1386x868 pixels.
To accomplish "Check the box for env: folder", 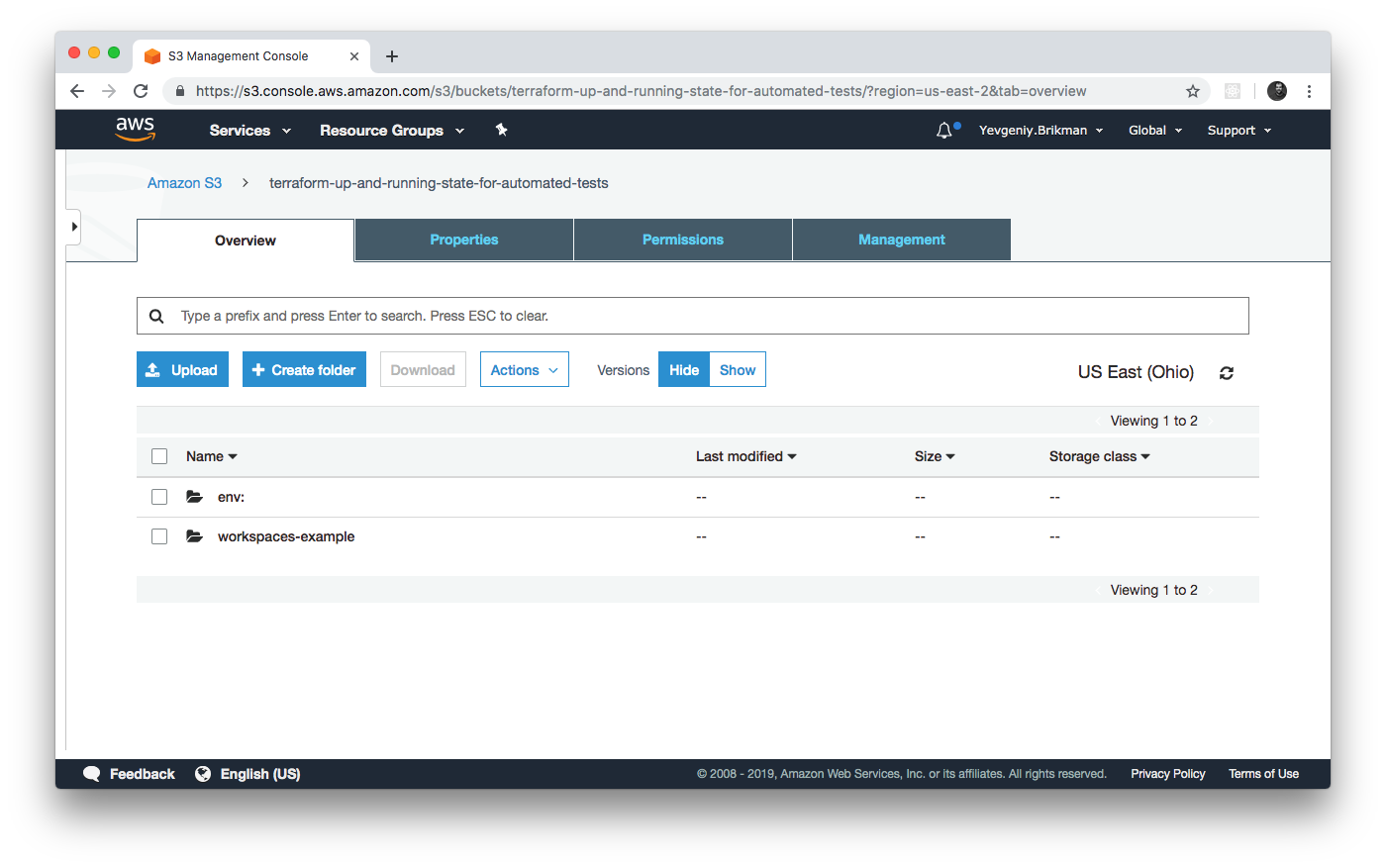I will 159,497.
